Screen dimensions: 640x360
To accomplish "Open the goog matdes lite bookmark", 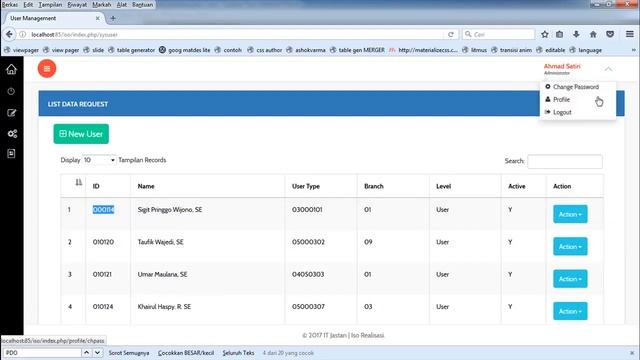I will click(x=184, y=50).
